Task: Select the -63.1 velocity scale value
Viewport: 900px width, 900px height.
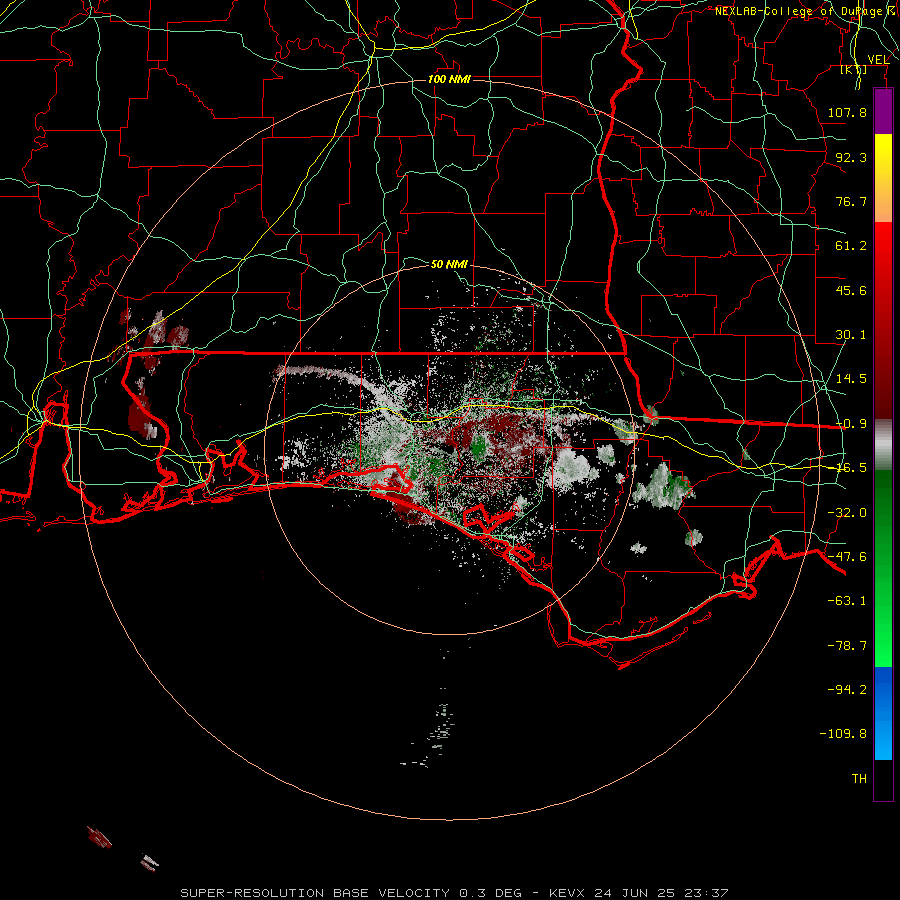Action: click(x=847, y=601)
